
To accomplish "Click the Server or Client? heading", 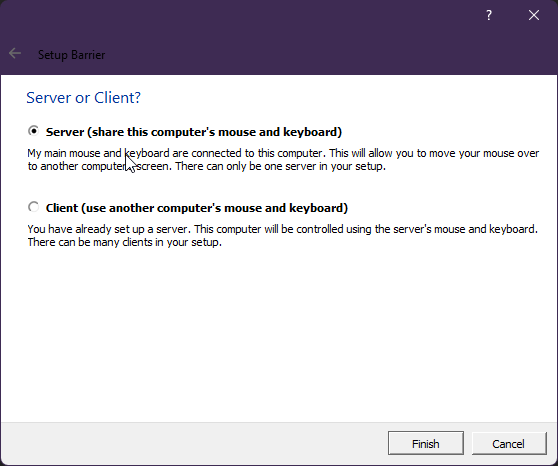I will coord(84,98).
